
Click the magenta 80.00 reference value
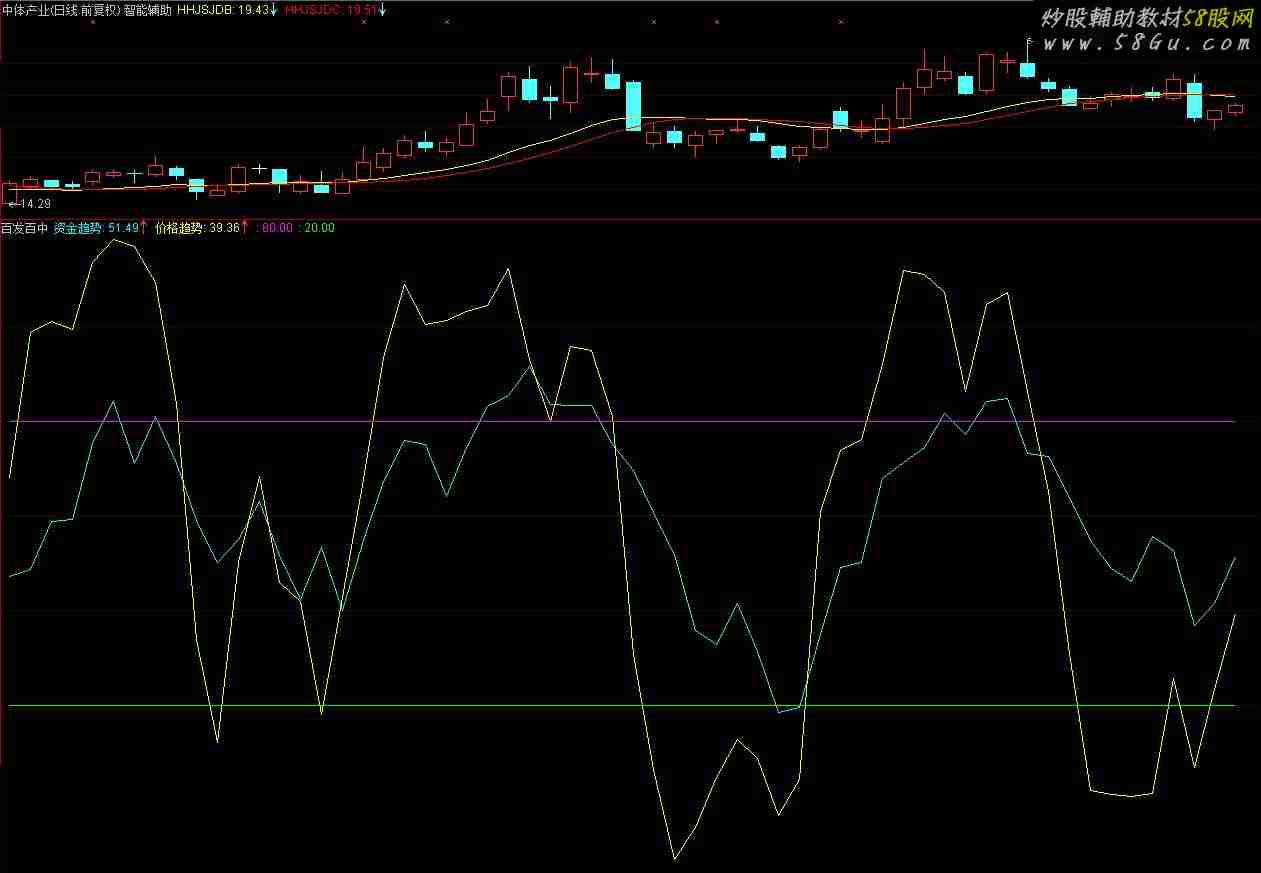coord(275,228)
